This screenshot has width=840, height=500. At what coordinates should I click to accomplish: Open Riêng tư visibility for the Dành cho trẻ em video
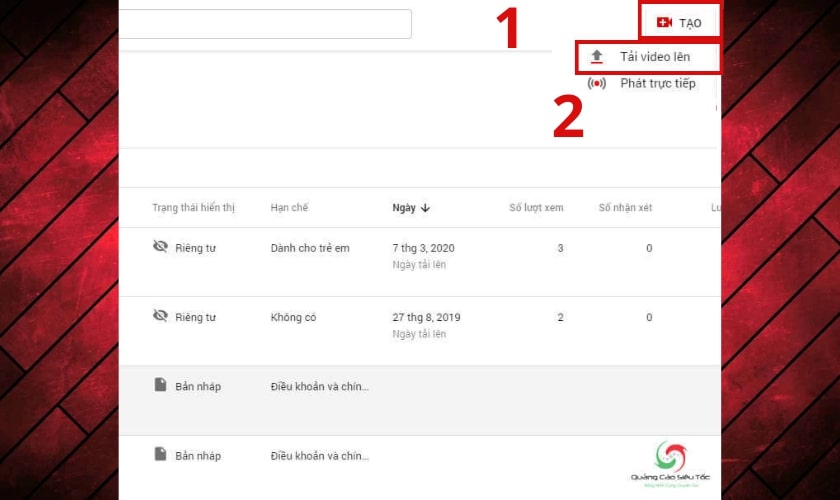[194, 248]
